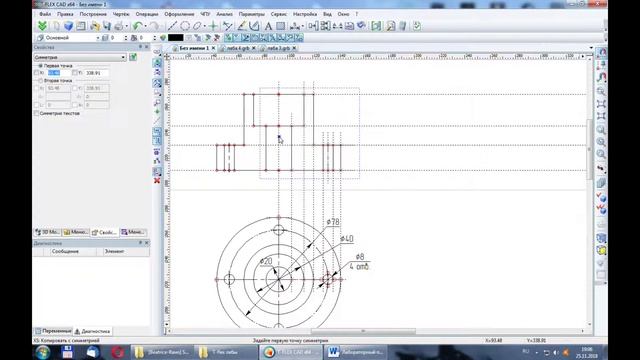Click the blue 3D model icon in toolbar
Screen dimensions: 640x360
pyautogui.click(x=69, y=26)
